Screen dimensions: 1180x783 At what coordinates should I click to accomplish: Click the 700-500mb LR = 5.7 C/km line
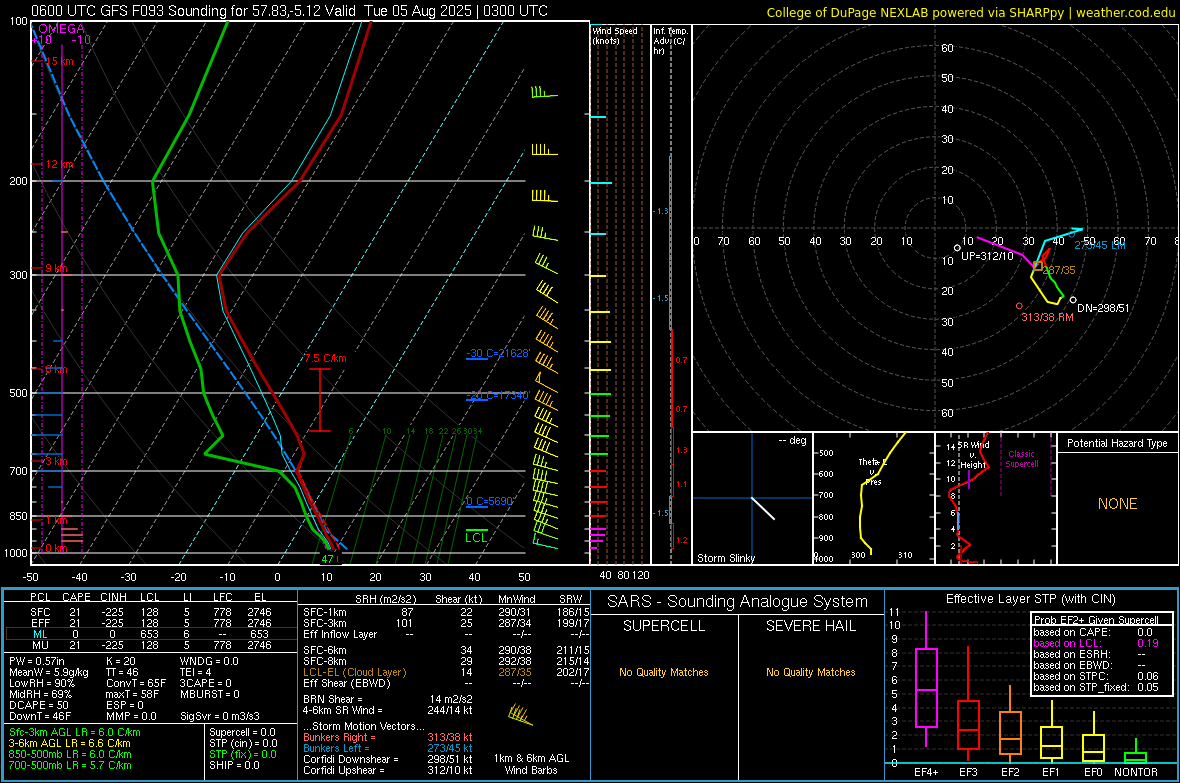tap(70, 765)
